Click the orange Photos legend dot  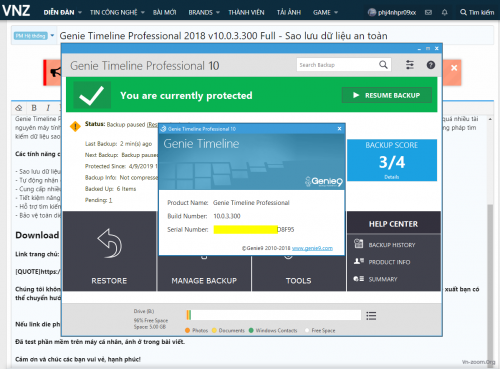click(x=187, y=330)
